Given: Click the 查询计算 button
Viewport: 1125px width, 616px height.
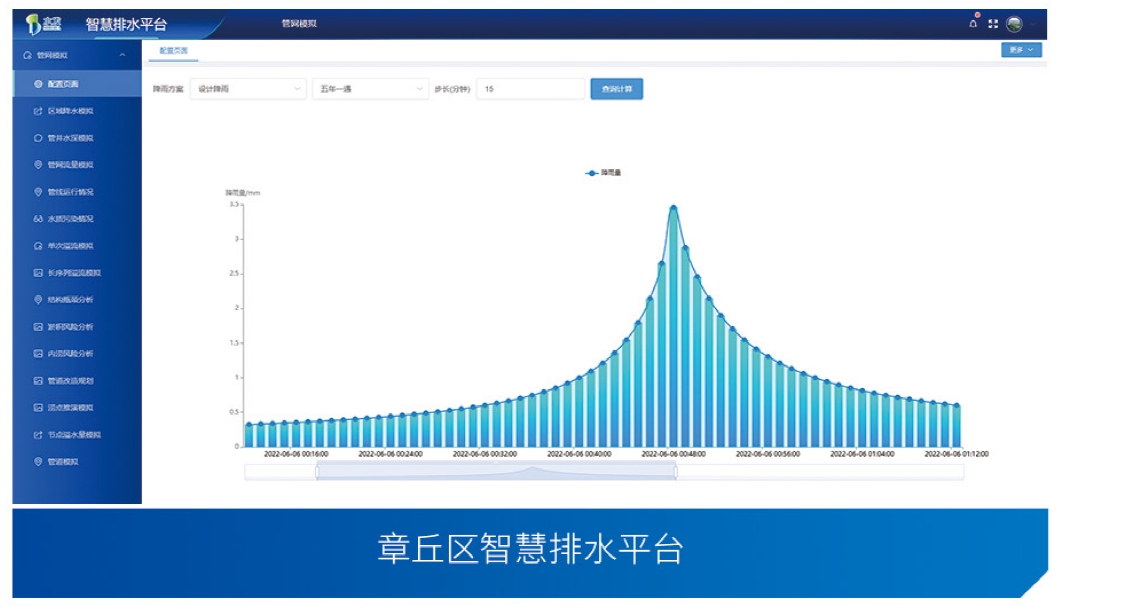Looking at the screenshot, I should tap(616, 89).
